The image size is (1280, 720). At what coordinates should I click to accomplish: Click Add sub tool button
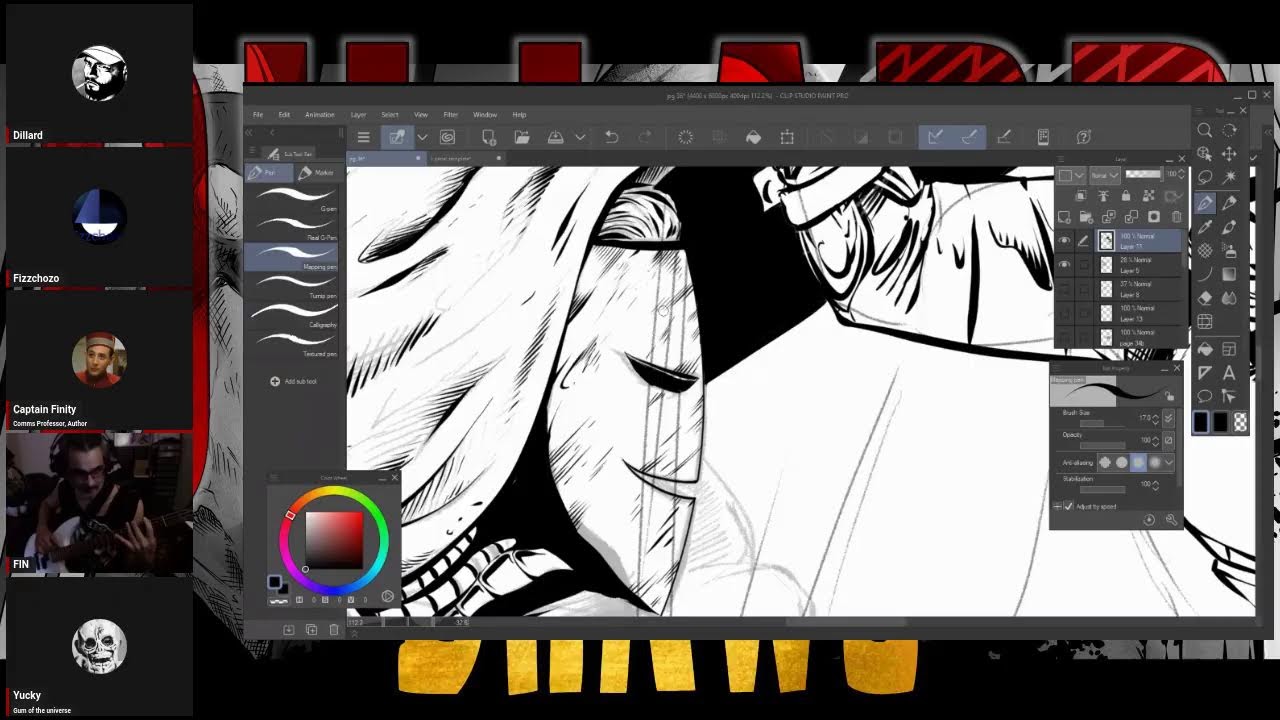tap(294, 381)
